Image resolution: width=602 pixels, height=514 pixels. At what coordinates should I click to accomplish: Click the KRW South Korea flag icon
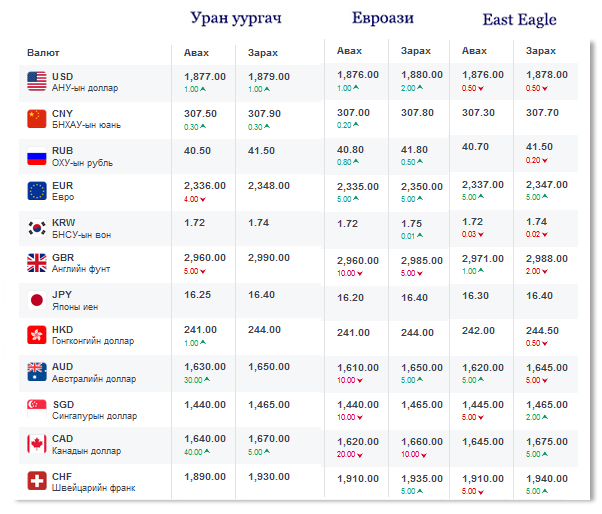37,227
